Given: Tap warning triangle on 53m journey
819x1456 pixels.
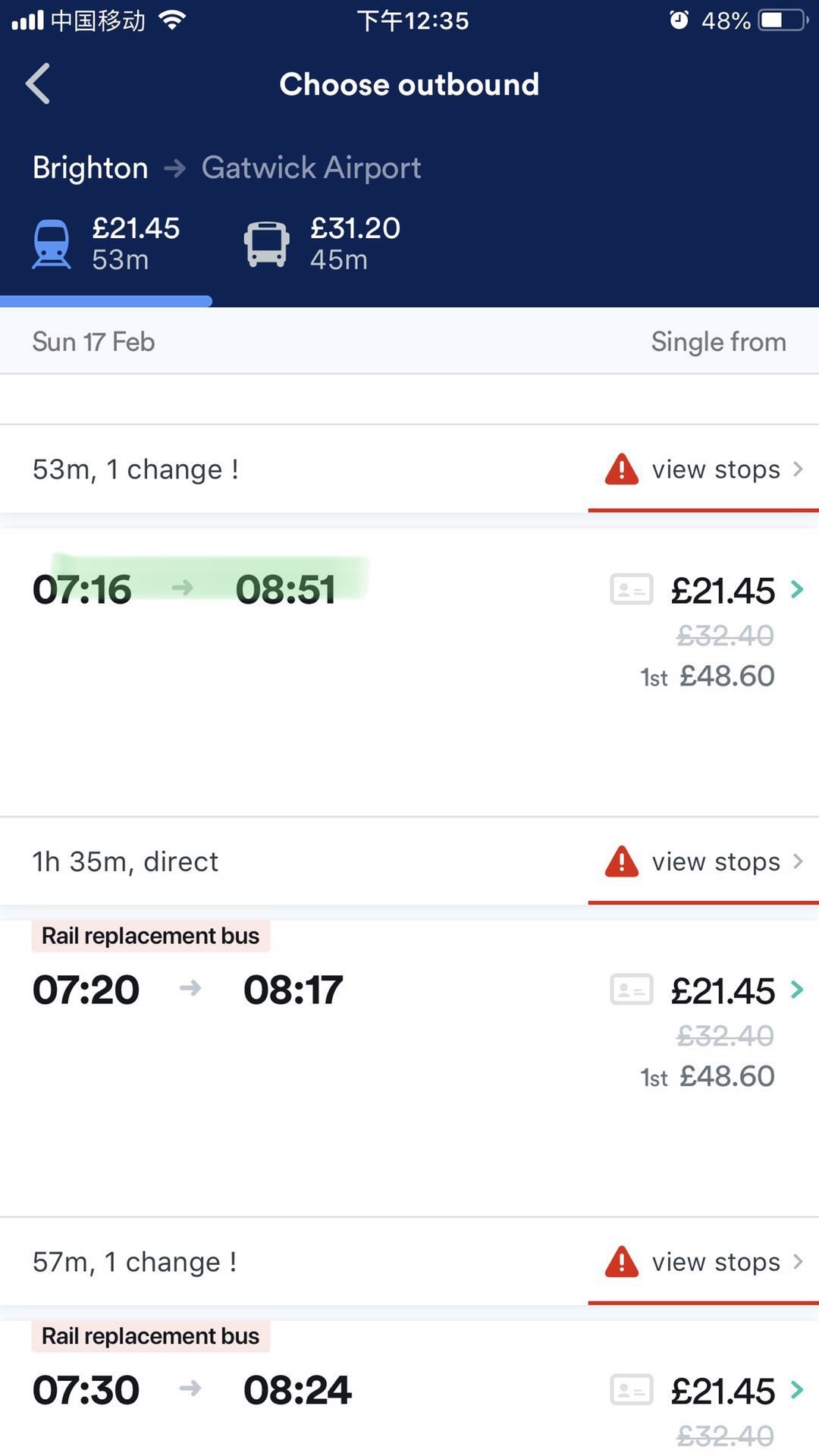Looking at the screenshot, I should (621, 469).
